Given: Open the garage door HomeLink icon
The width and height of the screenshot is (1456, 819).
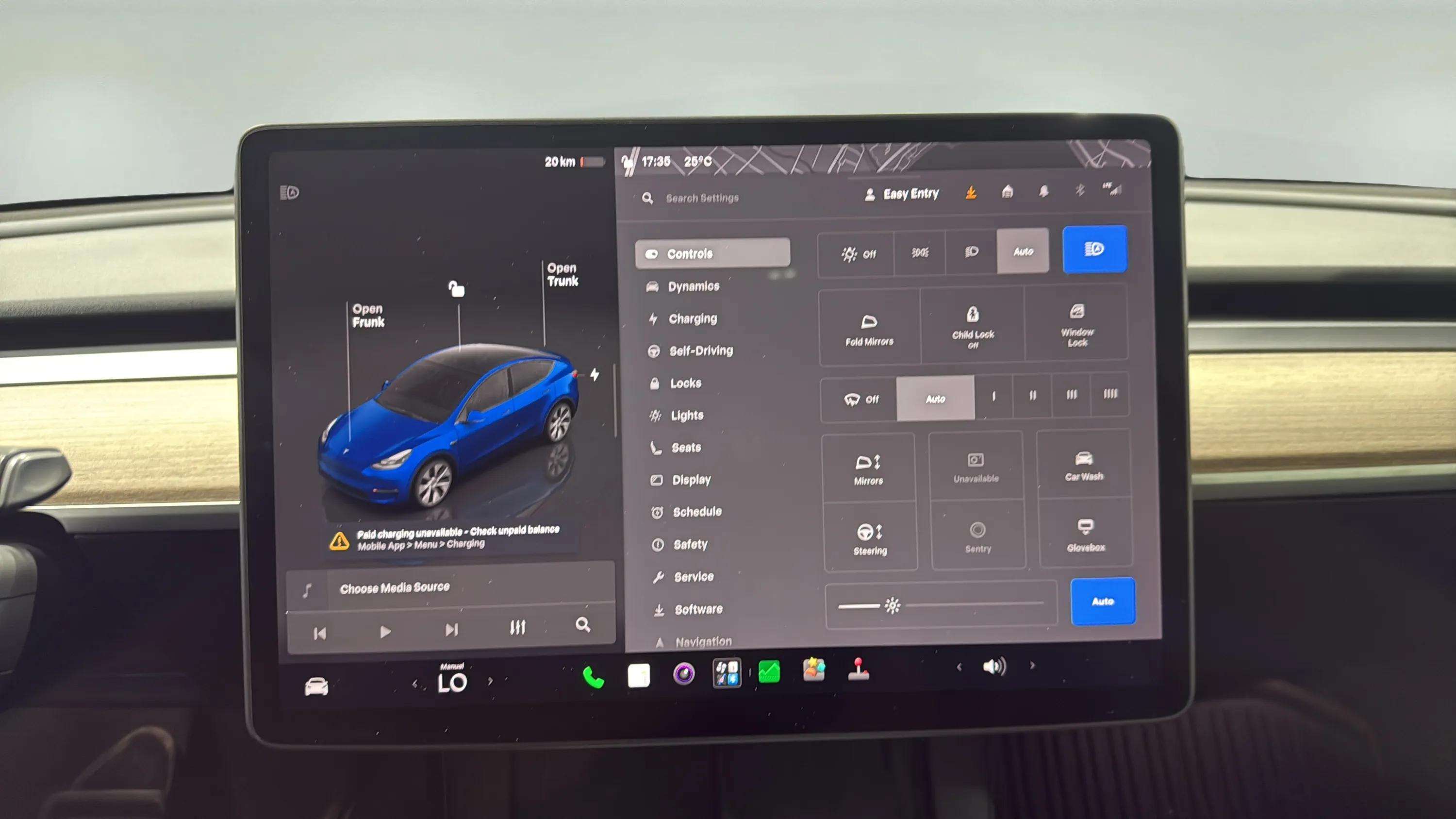Looking at the screenshot, I should click(1007, 192).
